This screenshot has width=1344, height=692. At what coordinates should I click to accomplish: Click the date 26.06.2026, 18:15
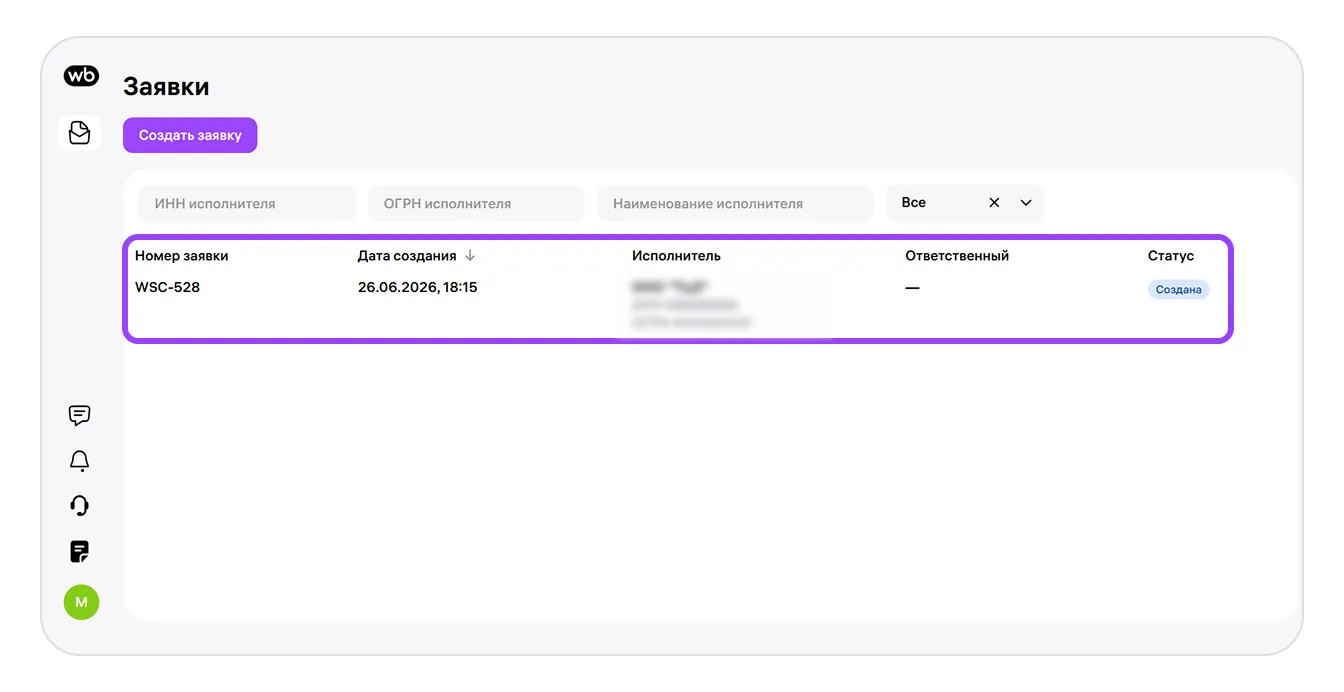pos(418,287)
